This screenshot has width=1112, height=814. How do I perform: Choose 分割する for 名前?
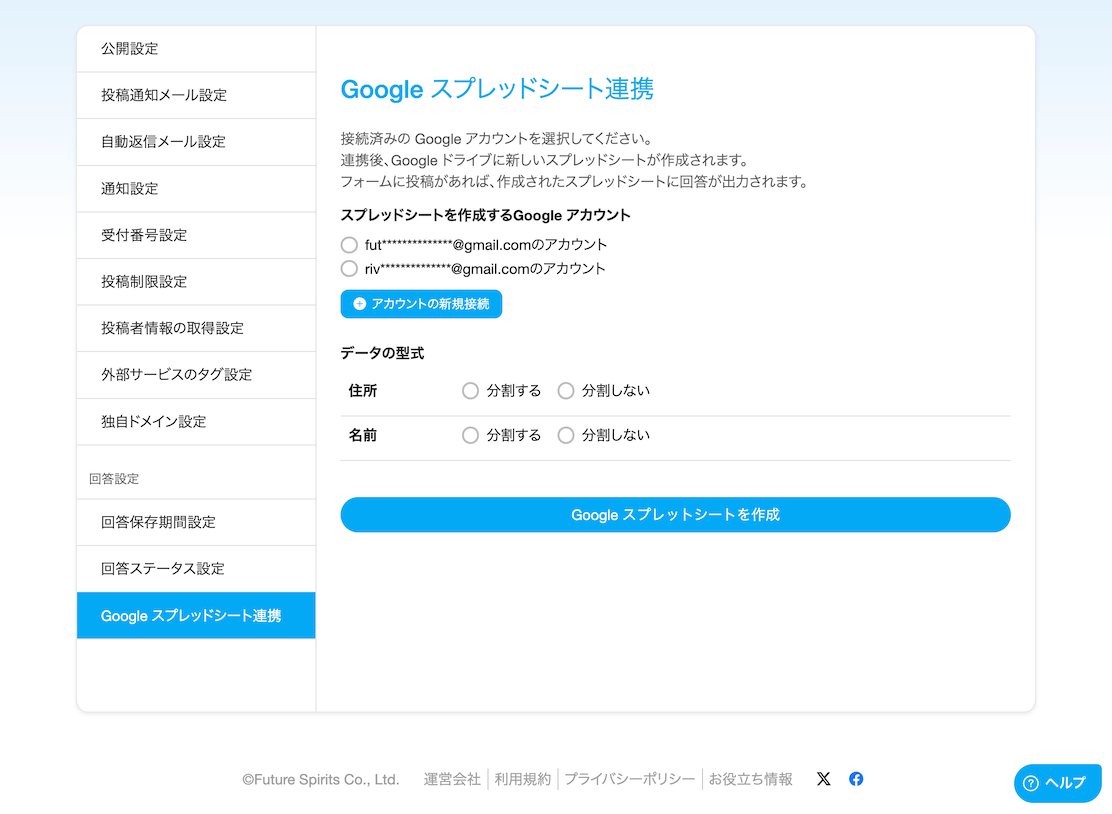point(470,435)
